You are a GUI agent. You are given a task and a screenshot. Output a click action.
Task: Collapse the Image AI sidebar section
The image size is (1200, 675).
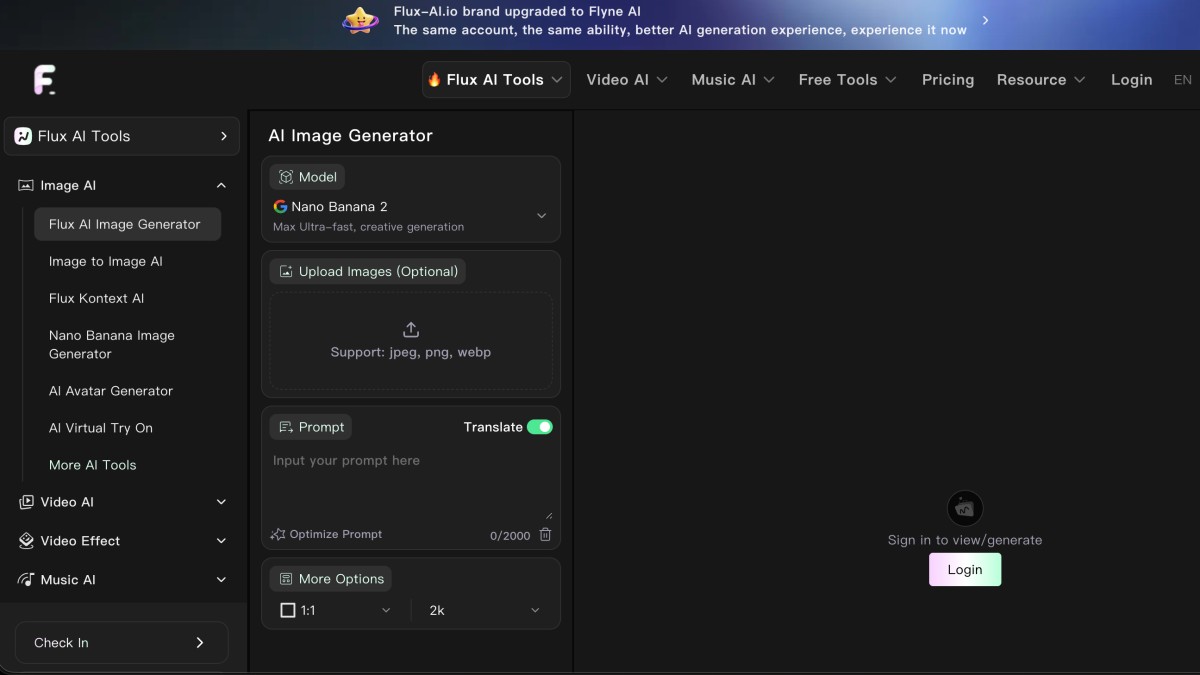pyautogui.click(x=221, y=185)
